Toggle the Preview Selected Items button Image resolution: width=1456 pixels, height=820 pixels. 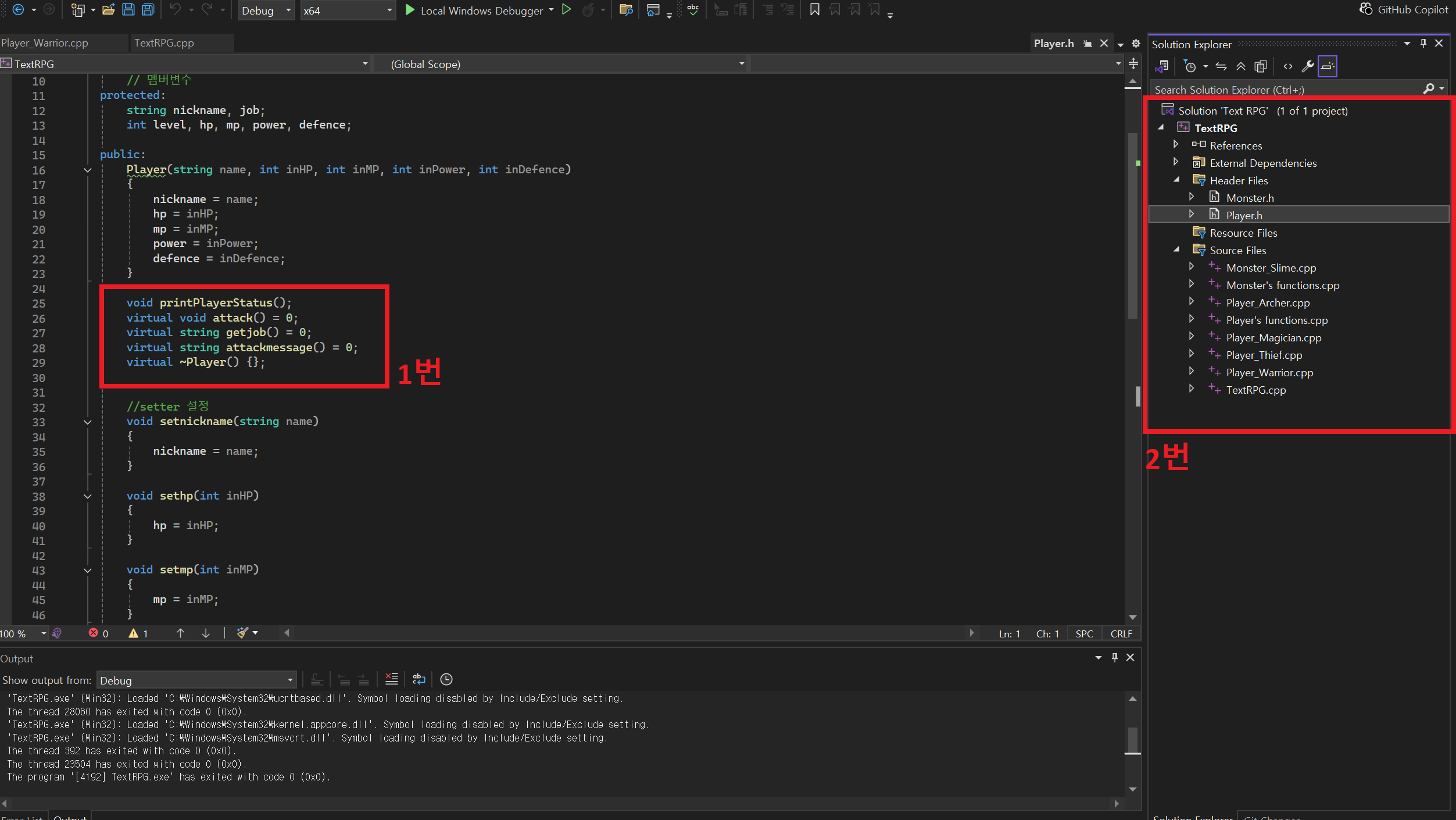click(x=1328, y=66)
